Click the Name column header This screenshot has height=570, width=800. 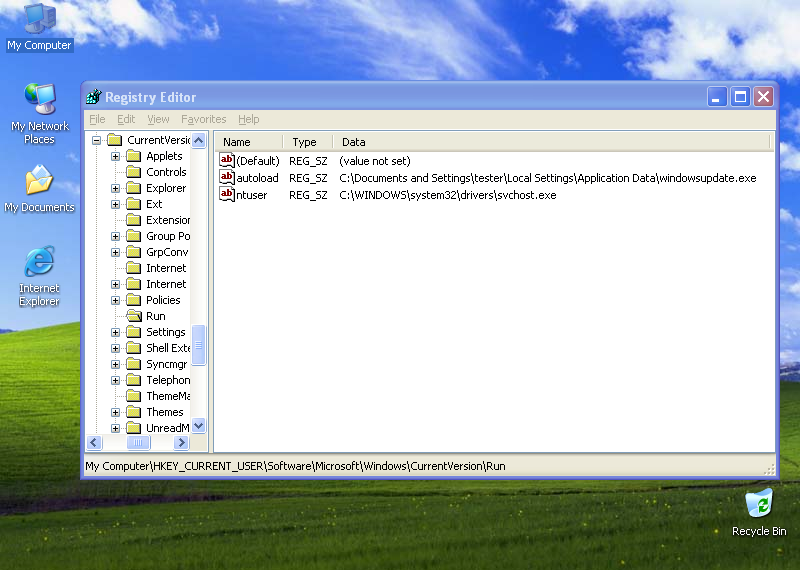[x=249, y=141]
